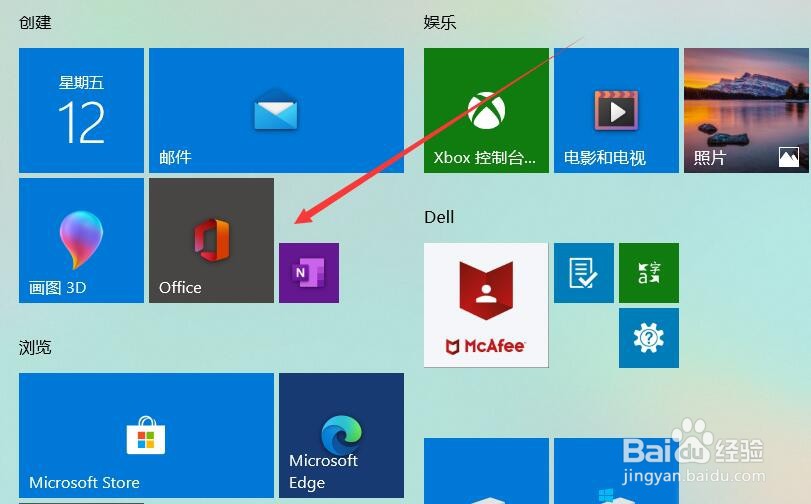
Task: Launch the Microsoft Edge tile
Action: click(341, 435)
